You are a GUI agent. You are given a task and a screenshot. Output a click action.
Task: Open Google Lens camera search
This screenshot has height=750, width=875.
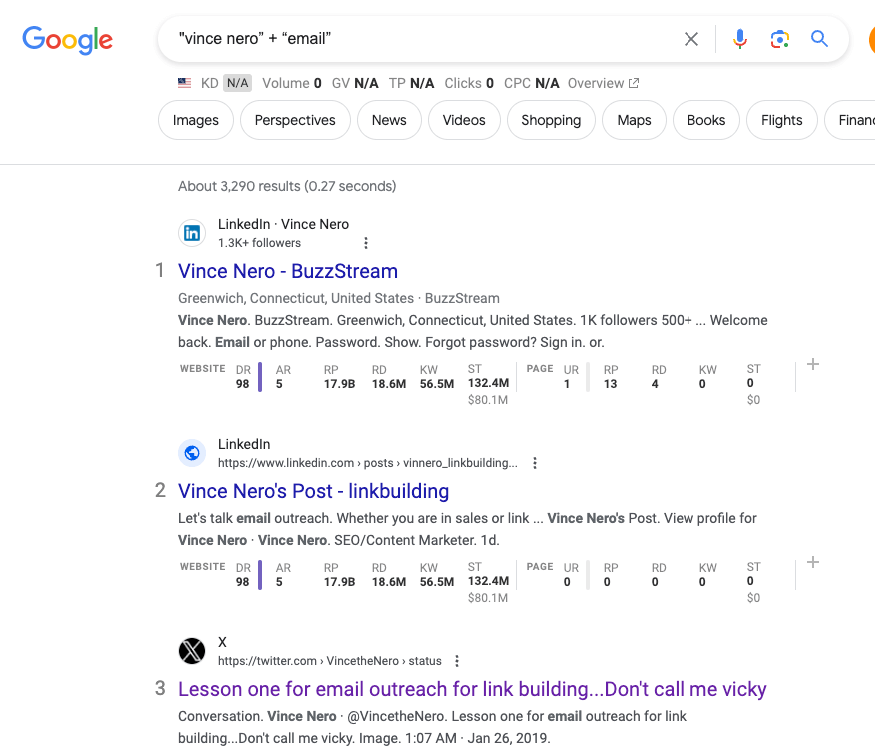779,39
